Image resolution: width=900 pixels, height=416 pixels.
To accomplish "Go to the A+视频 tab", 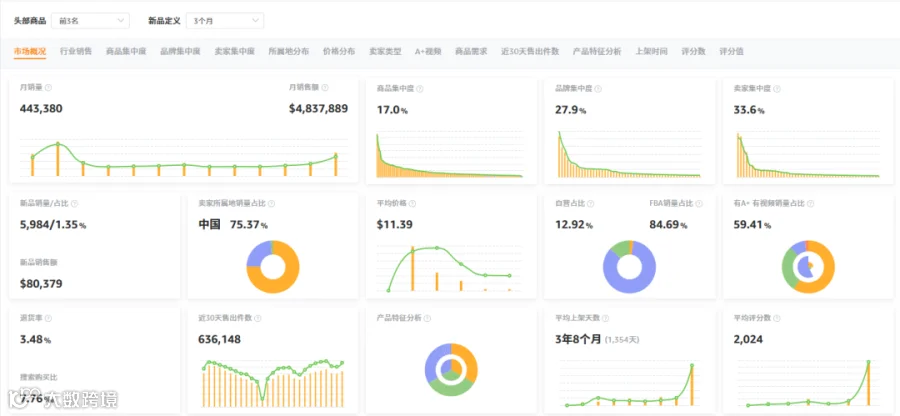I will coord(428,51).
